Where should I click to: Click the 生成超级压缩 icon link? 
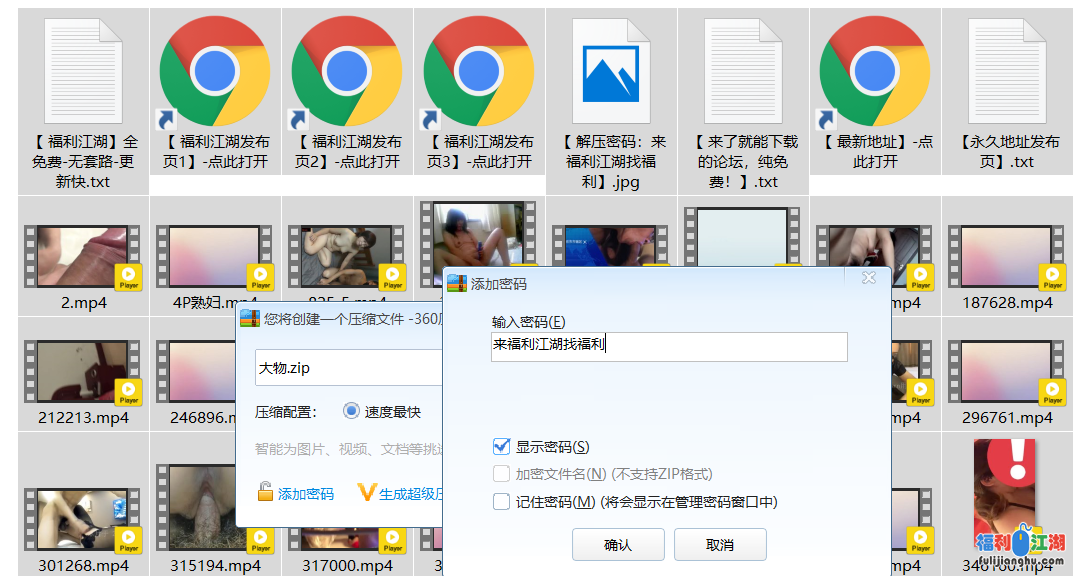point(366,492)
